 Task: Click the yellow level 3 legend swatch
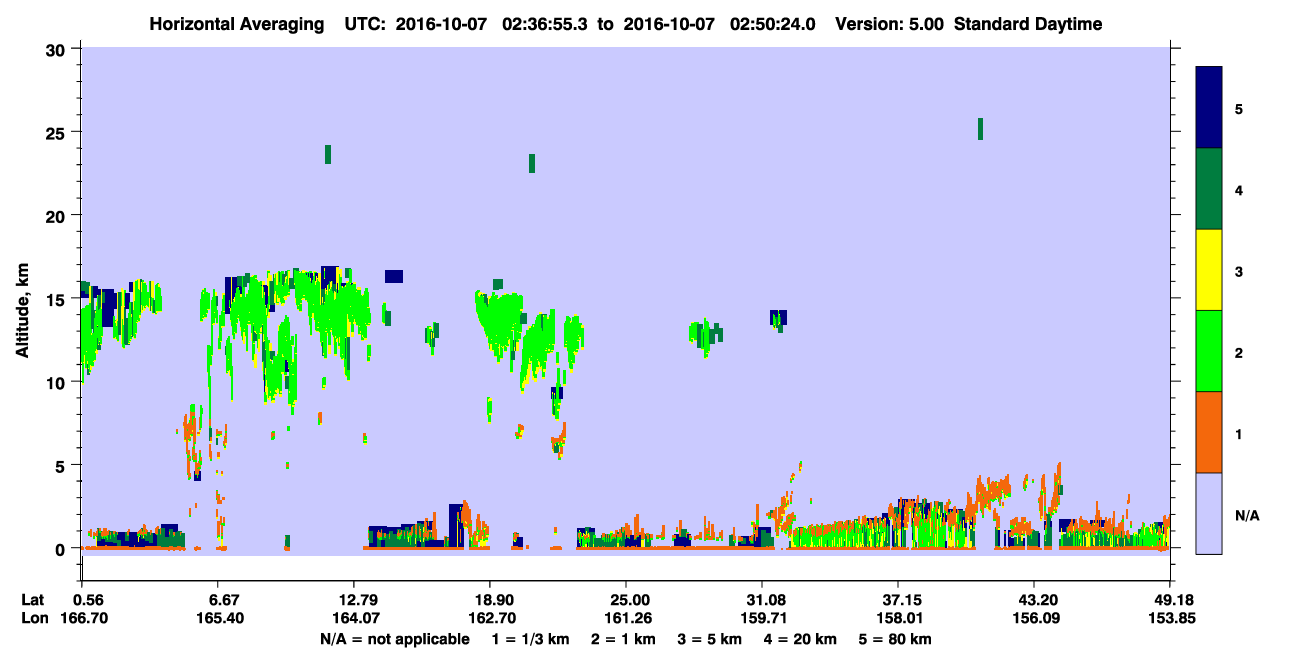click(1209, 270)
